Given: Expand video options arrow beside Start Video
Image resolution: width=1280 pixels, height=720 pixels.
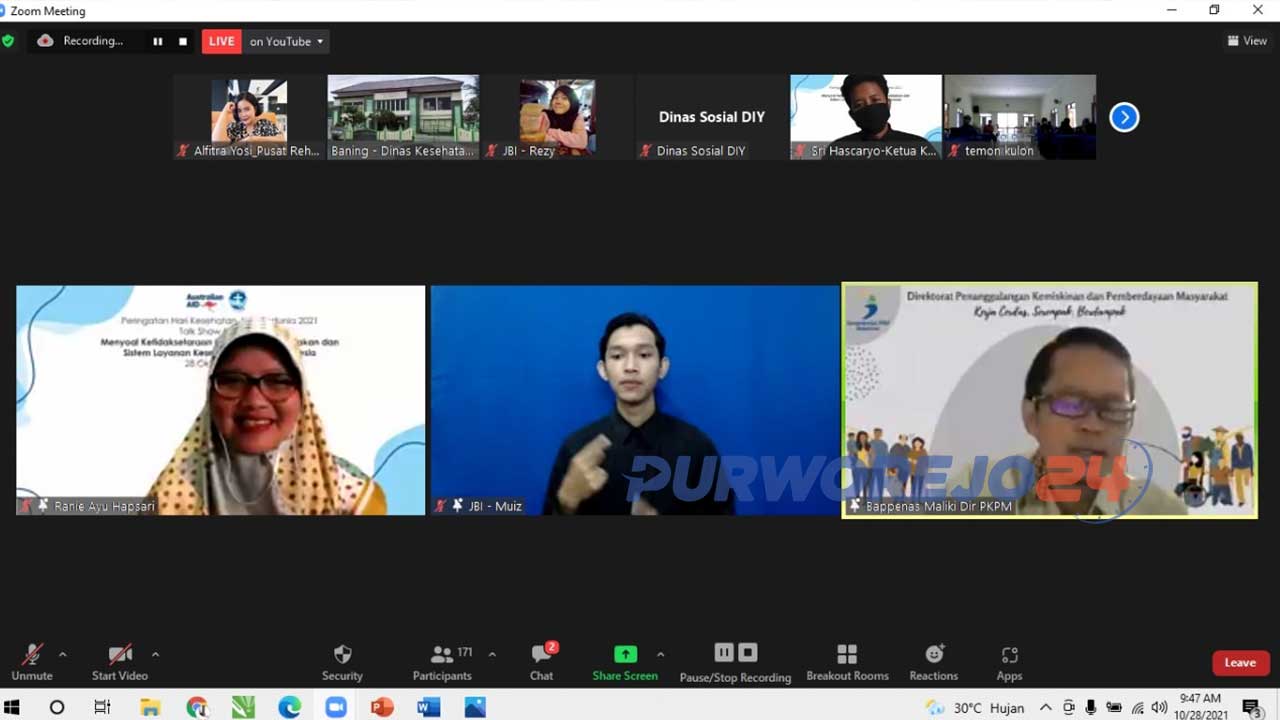Looking at the screenshot, I should (x=155, y=655).
